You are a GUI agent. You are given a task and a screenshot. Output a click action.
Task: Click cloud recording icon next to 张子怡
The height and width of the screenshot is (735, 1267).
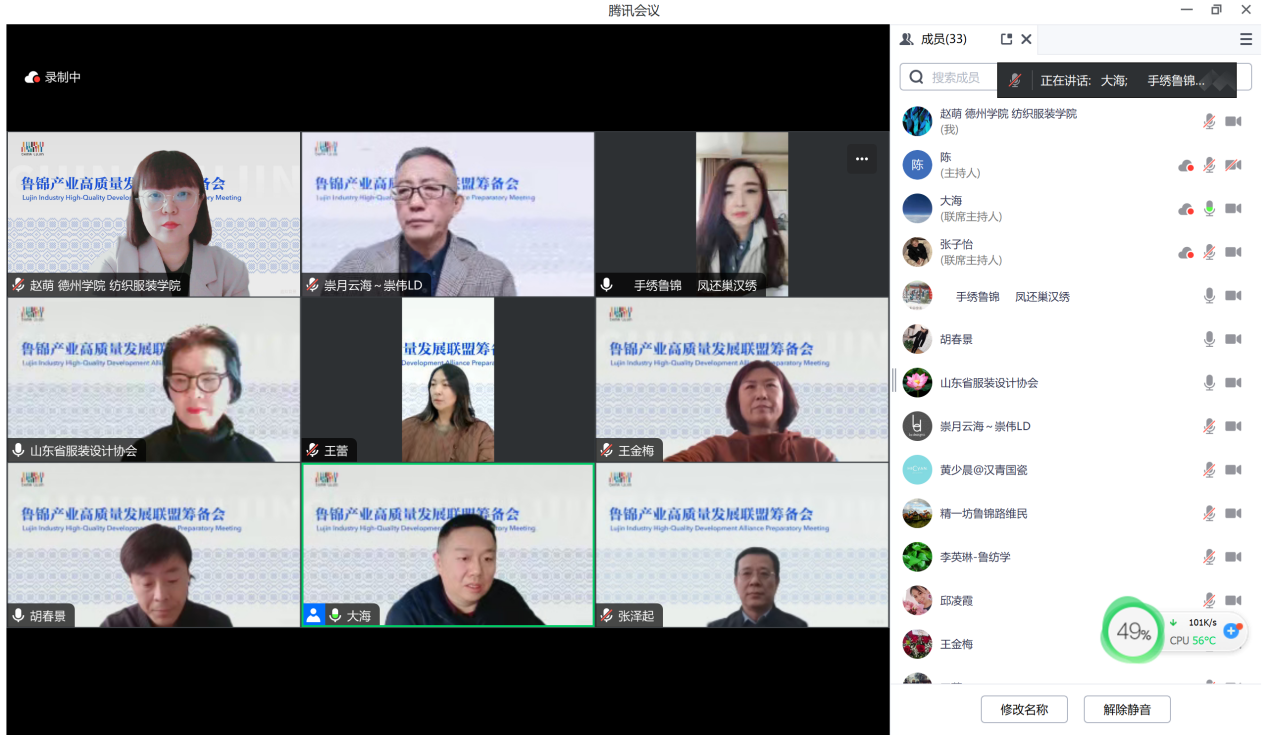pos(1186,252)
